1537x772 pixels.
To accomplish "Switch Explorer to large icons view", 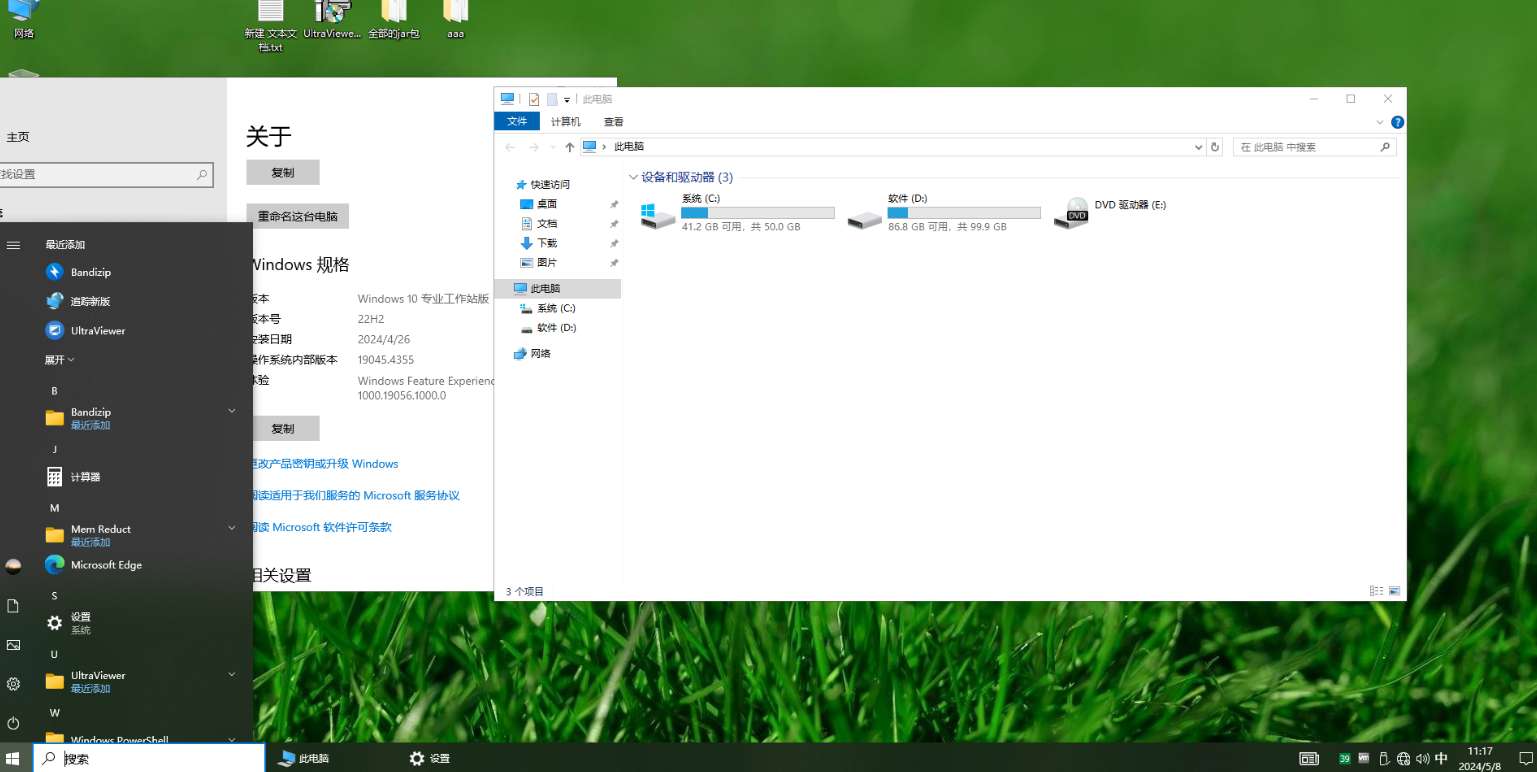I will click(x=1394, y=591).
